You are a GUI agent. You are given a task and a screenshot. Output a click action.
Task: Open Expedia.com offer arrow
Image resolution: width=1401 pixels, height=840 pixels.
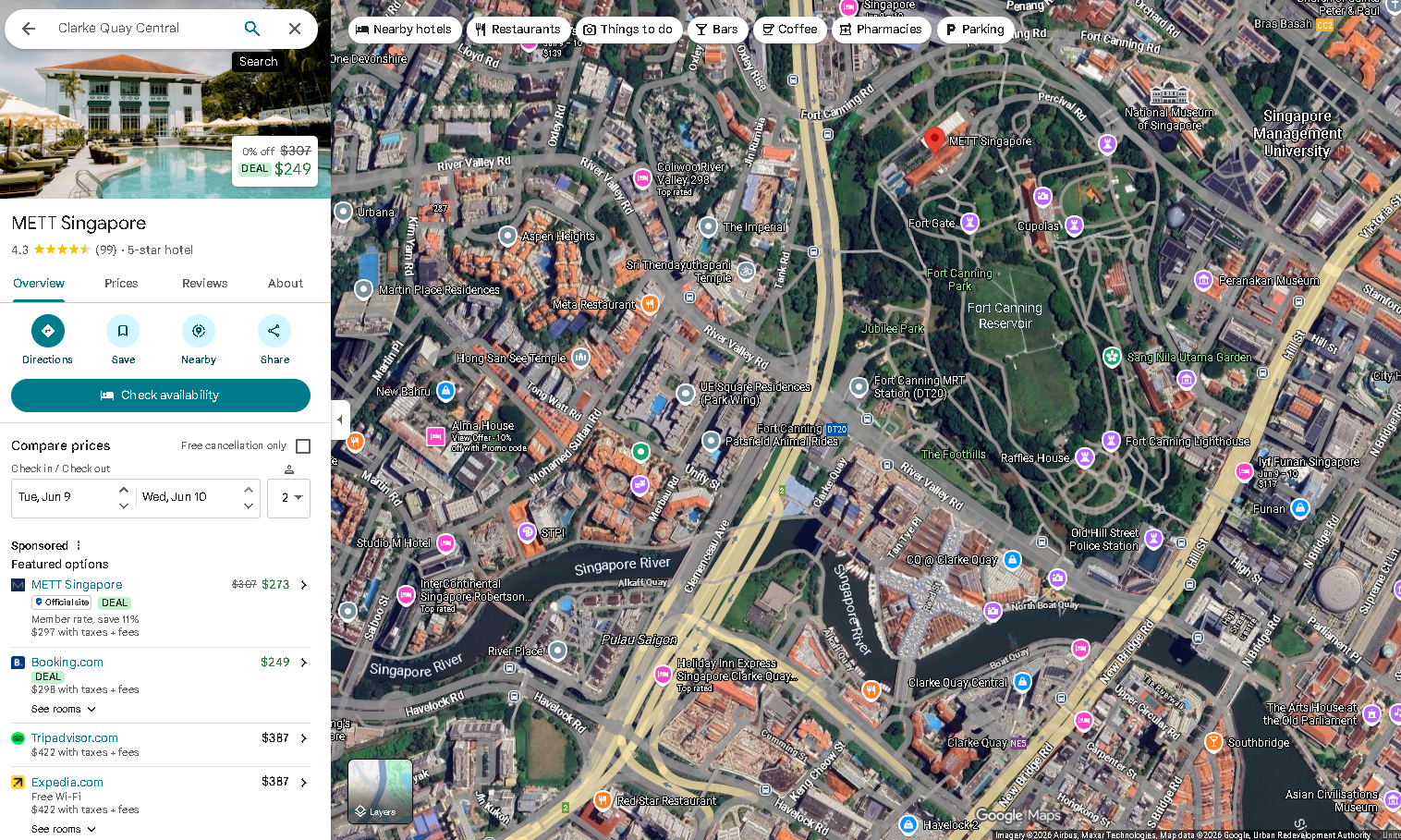point(304,783)
